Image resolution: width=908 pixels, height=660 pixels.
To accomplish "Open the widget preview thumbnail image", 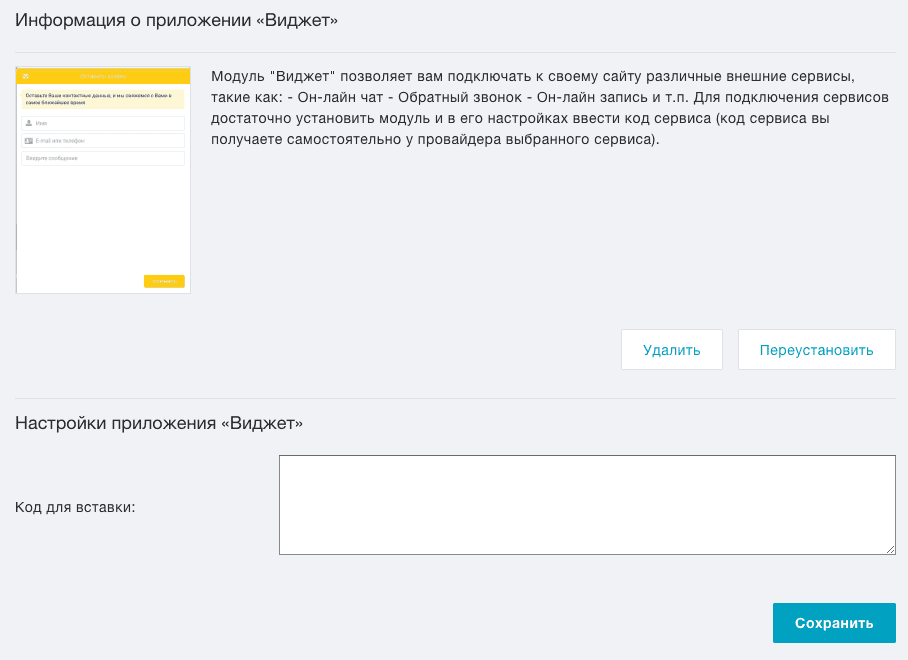I will (103, 180).
